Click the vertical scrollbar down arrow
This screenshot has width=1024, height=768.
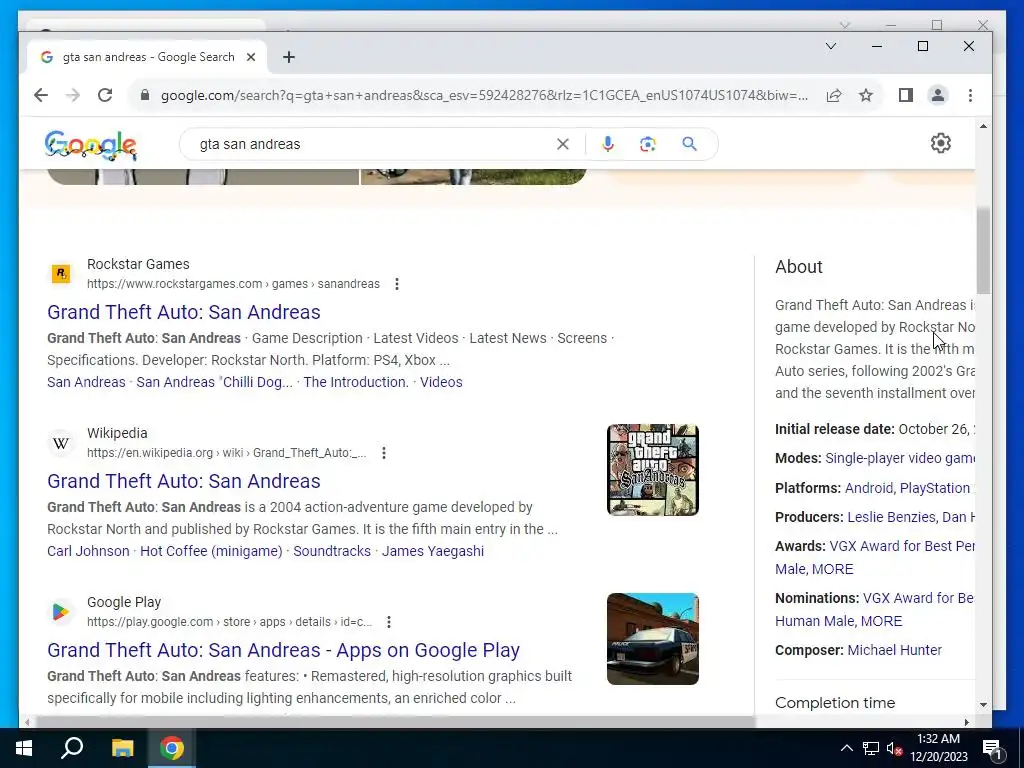[983, 705]
